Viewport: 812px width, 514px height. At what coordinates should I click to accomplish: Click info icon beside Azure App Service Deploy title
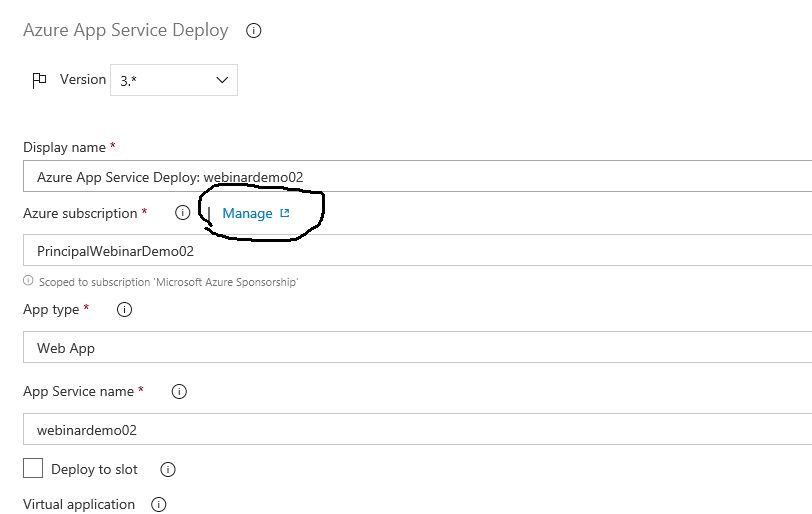(253, 31)
